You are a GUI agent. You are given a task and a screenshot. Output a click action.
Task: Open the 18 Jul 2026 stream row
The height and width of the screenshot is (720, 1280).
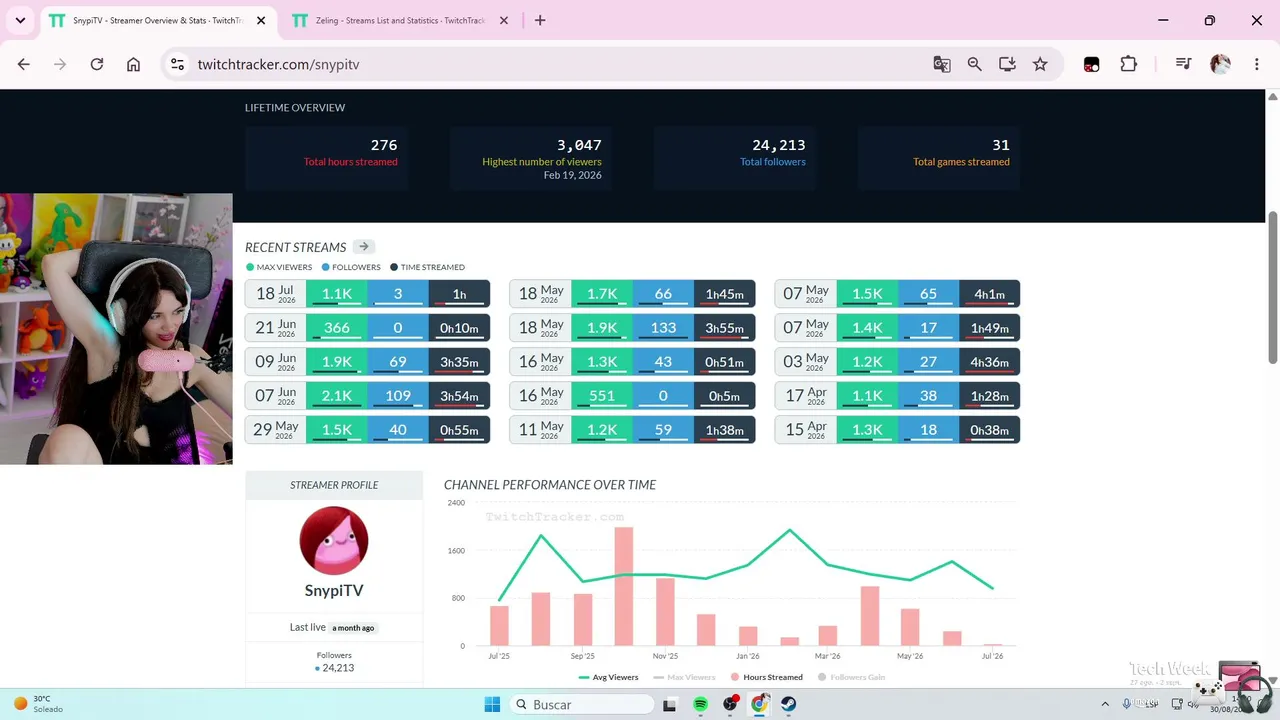[x=367, y=294]
